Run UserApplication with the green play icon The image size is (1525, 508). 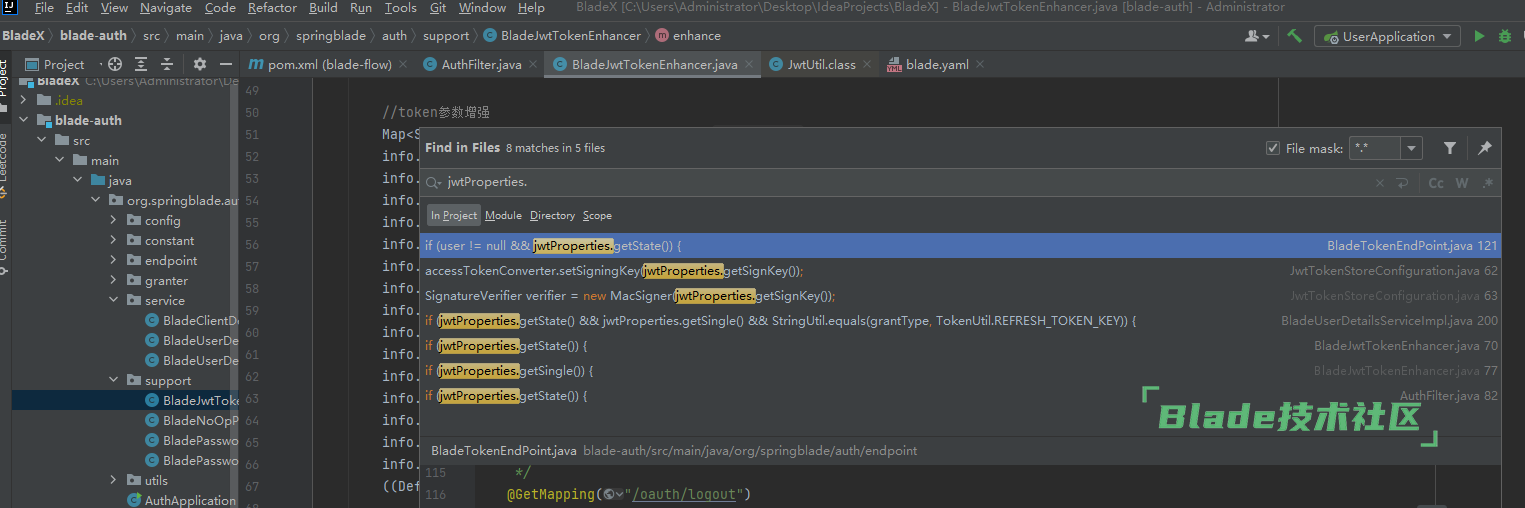coord(1479,36)
